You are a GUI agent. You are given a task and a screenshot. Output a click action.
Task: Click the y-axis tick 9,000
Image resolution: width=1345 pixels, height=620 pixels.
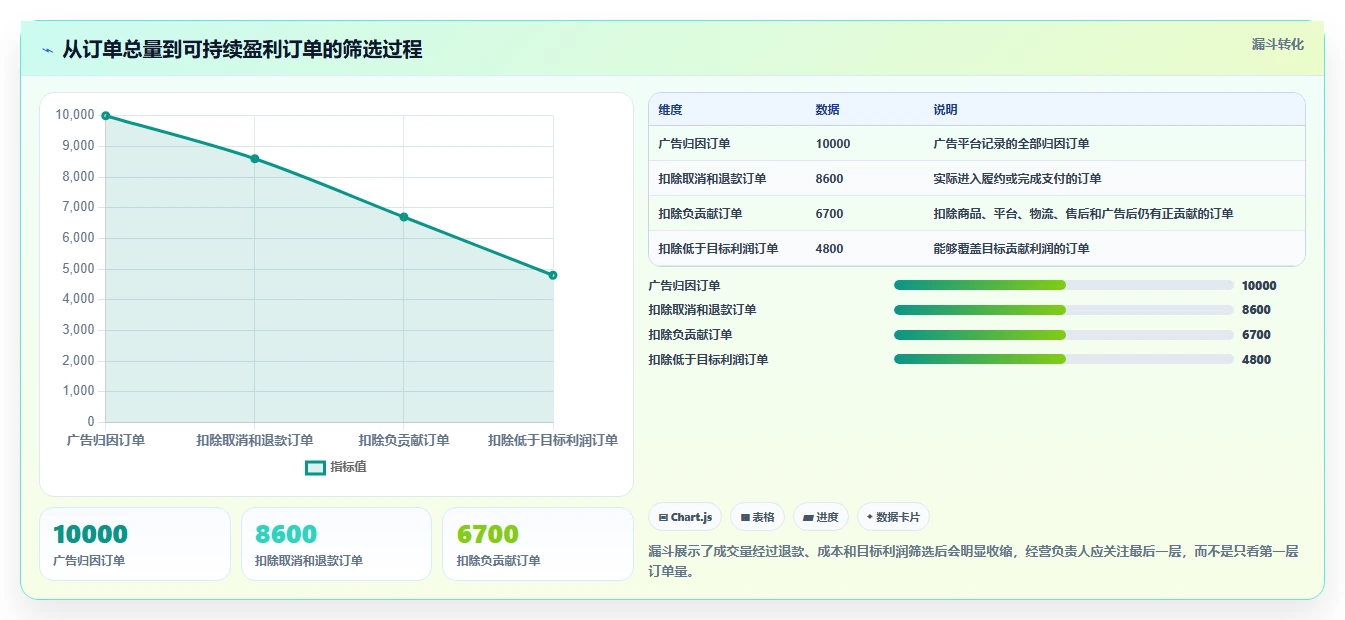(x=78, y=146)
